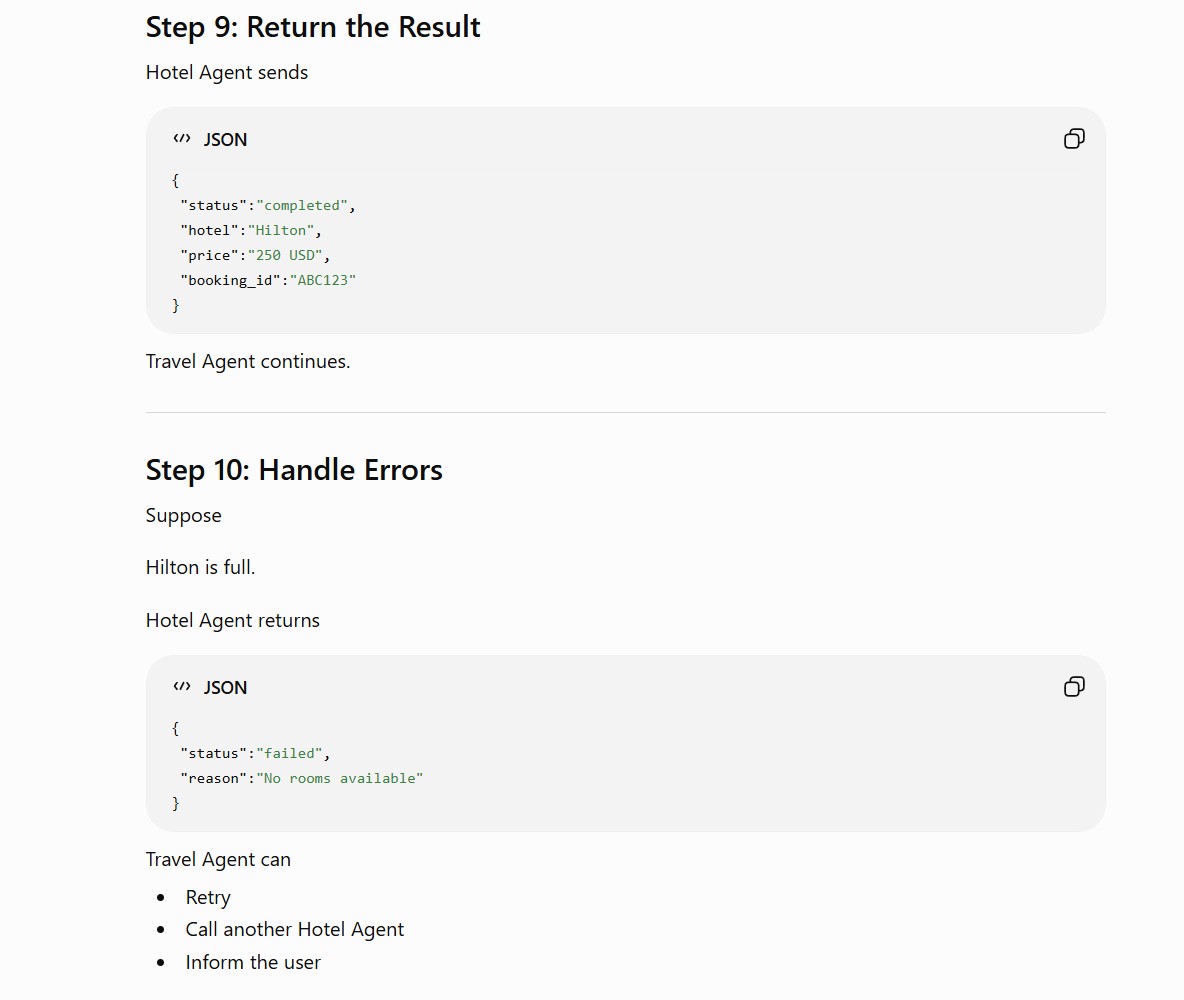Image resolution: width=1184 pixels, height=1000 pixels.
Task: Click the Hotel Agent sends text
Action: coord(227,73)
